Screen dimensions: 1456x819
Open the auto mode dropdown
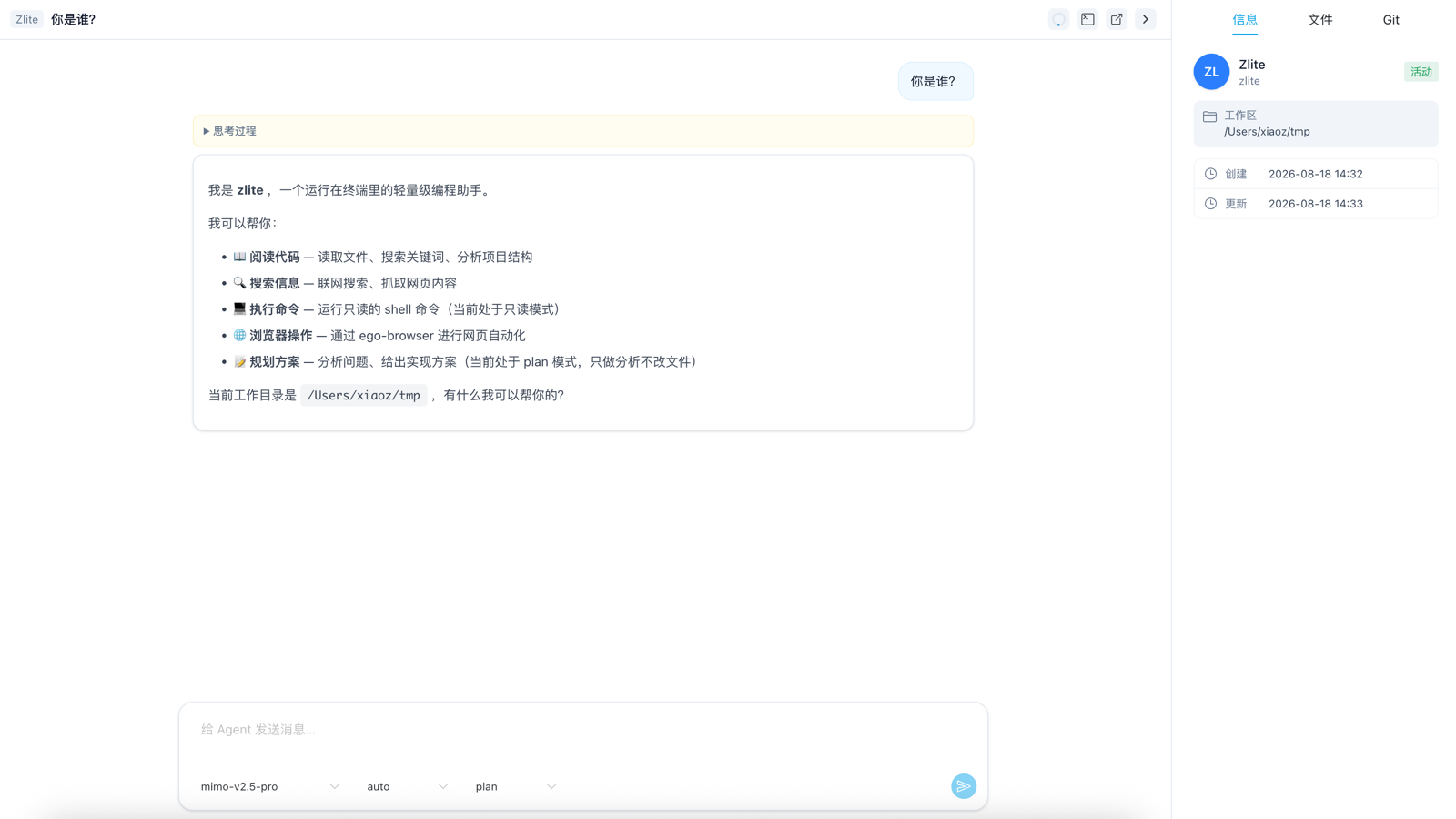tap(407, 786)
